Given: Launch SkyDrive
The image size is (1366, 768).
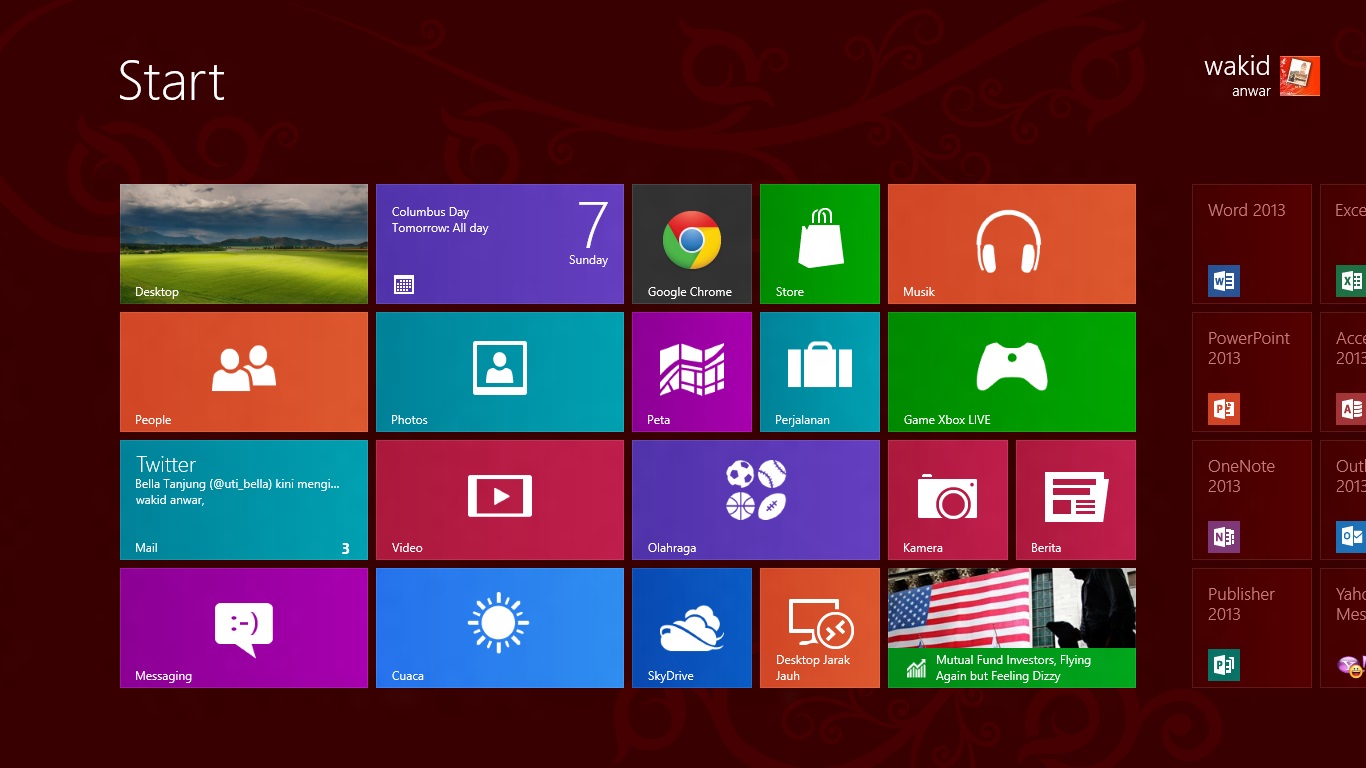Looking at the screenshot, I should 691,627.
